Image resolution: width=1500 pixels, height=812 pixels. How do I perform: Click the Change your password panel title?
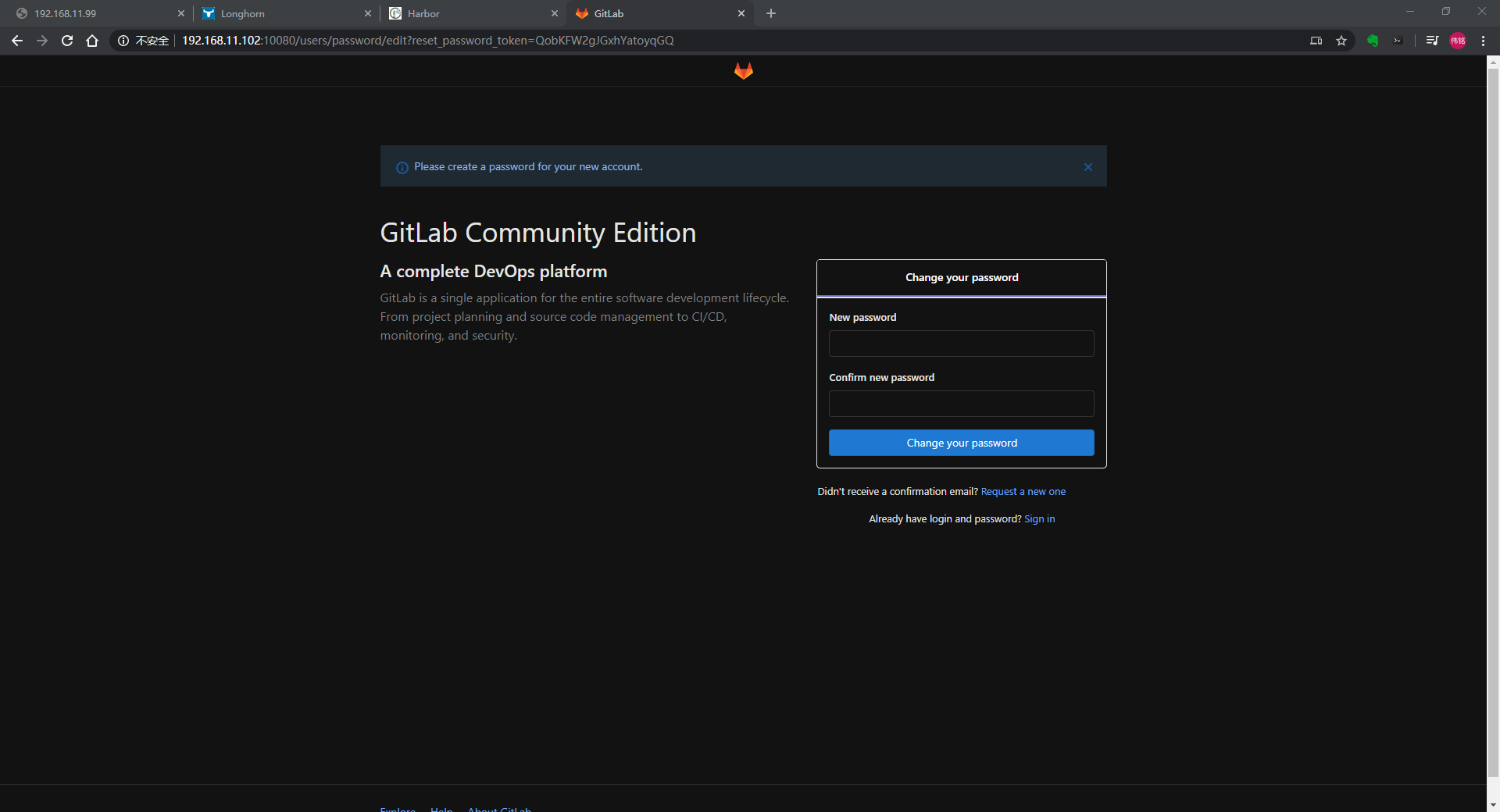pyautogui.click(x=962, y=278)
